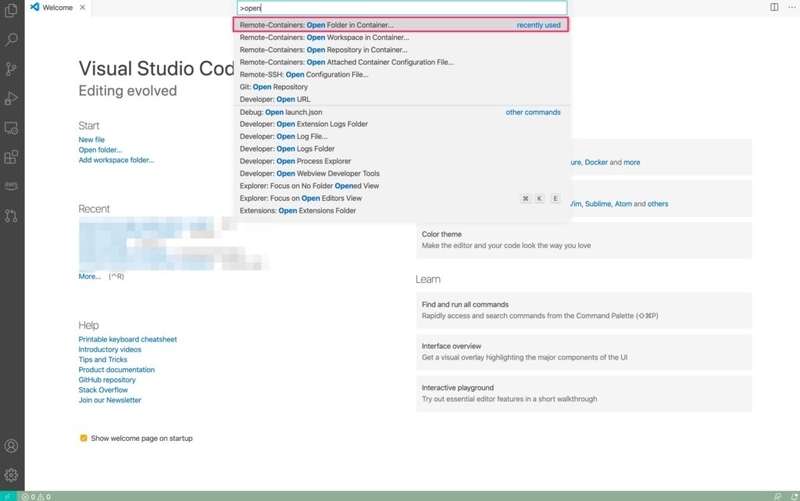Click the others keymap link
Image resolution: width=800 pixels, height=501 pixels.
pyautogui.click(x=658, y=204)
